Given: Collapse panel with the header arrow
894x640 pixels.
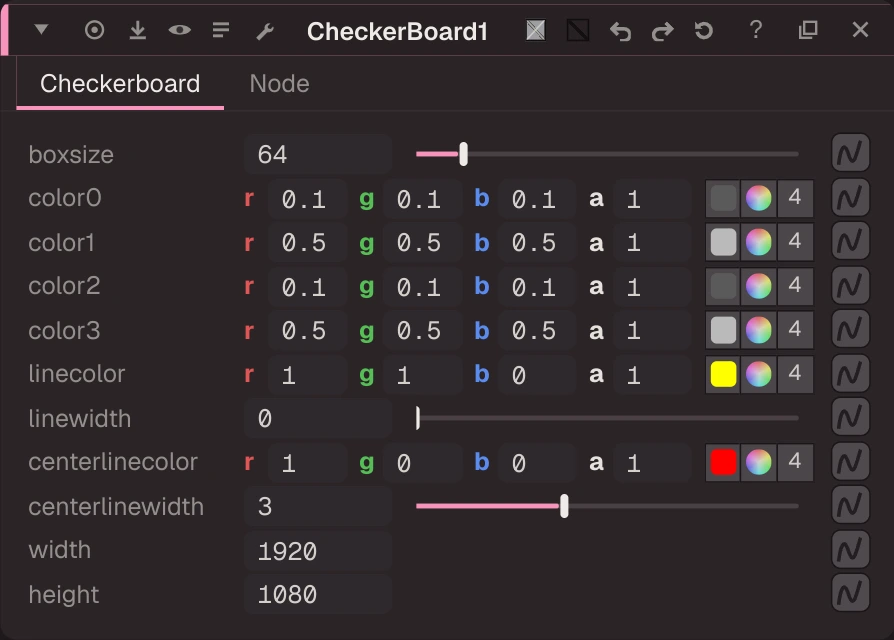Looking at the screenshot, I should 41,29.
